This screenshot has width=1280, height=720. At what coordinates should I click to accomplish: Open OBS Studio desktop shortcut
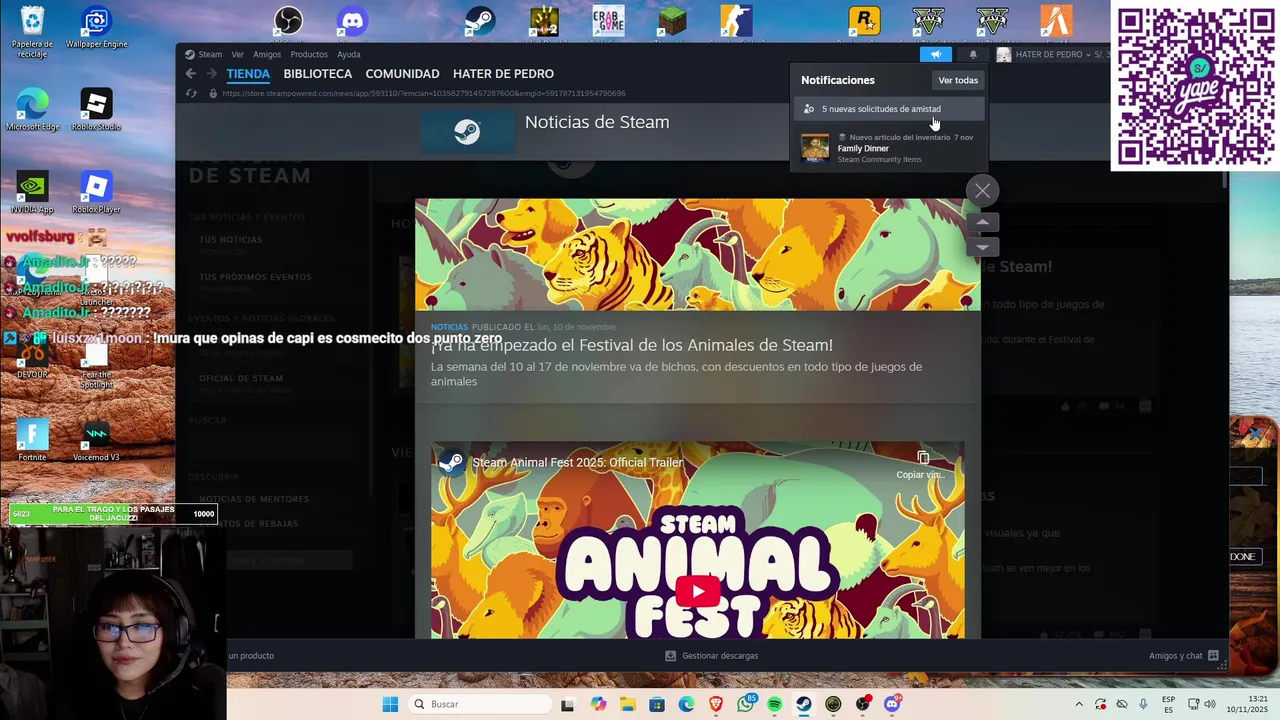(288, 20)
